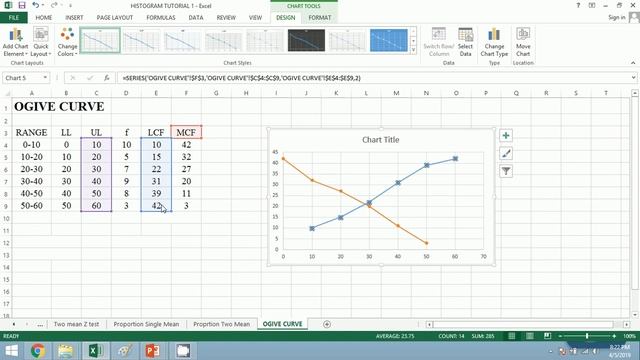This screenshot has height=360, width=640.
Task: Open PowerPoint from the taskbar
Action: 152,351
